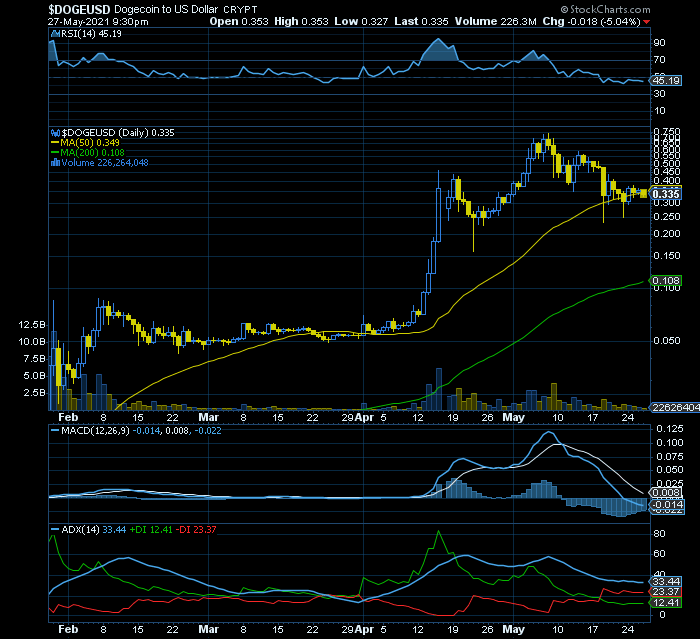Select the MA(200) 0.108 legend text
Viewport: 700px width, 639px height.
pos(92,153)
